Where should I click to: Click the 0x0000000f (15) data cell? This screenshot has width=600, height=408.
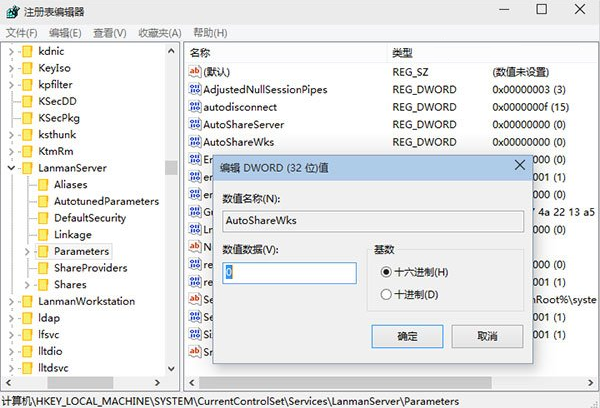[x=530, y=107]
